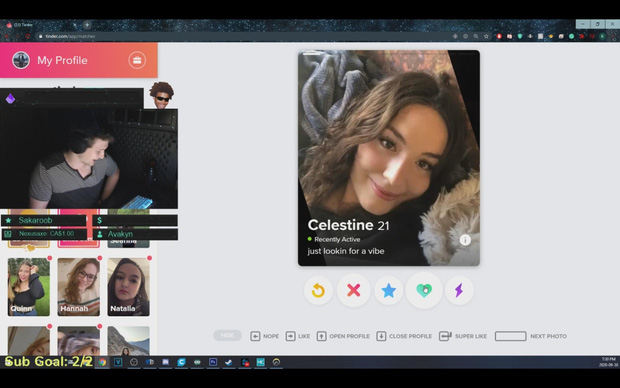Click Celestine's profile photo card
Image resolution: width=620 pixels, height=388 pixels.
click(x=389, y=158)
